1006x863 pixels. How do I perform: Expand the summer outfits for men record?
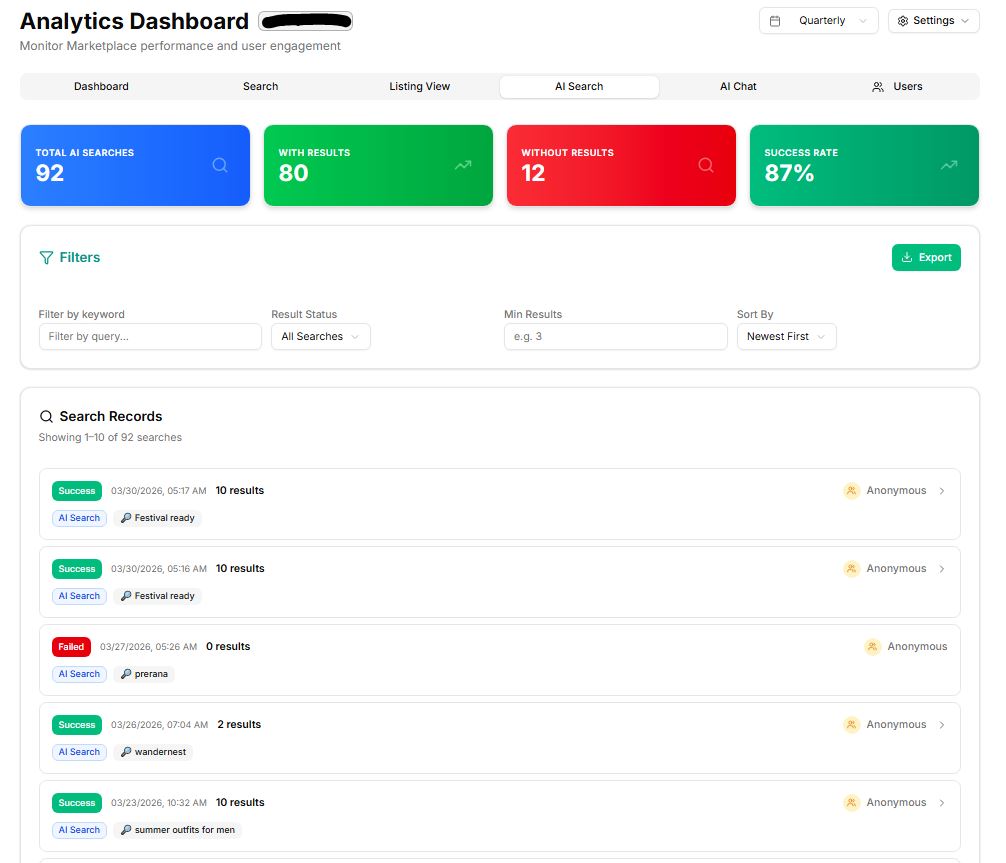(x=942, y=803)
